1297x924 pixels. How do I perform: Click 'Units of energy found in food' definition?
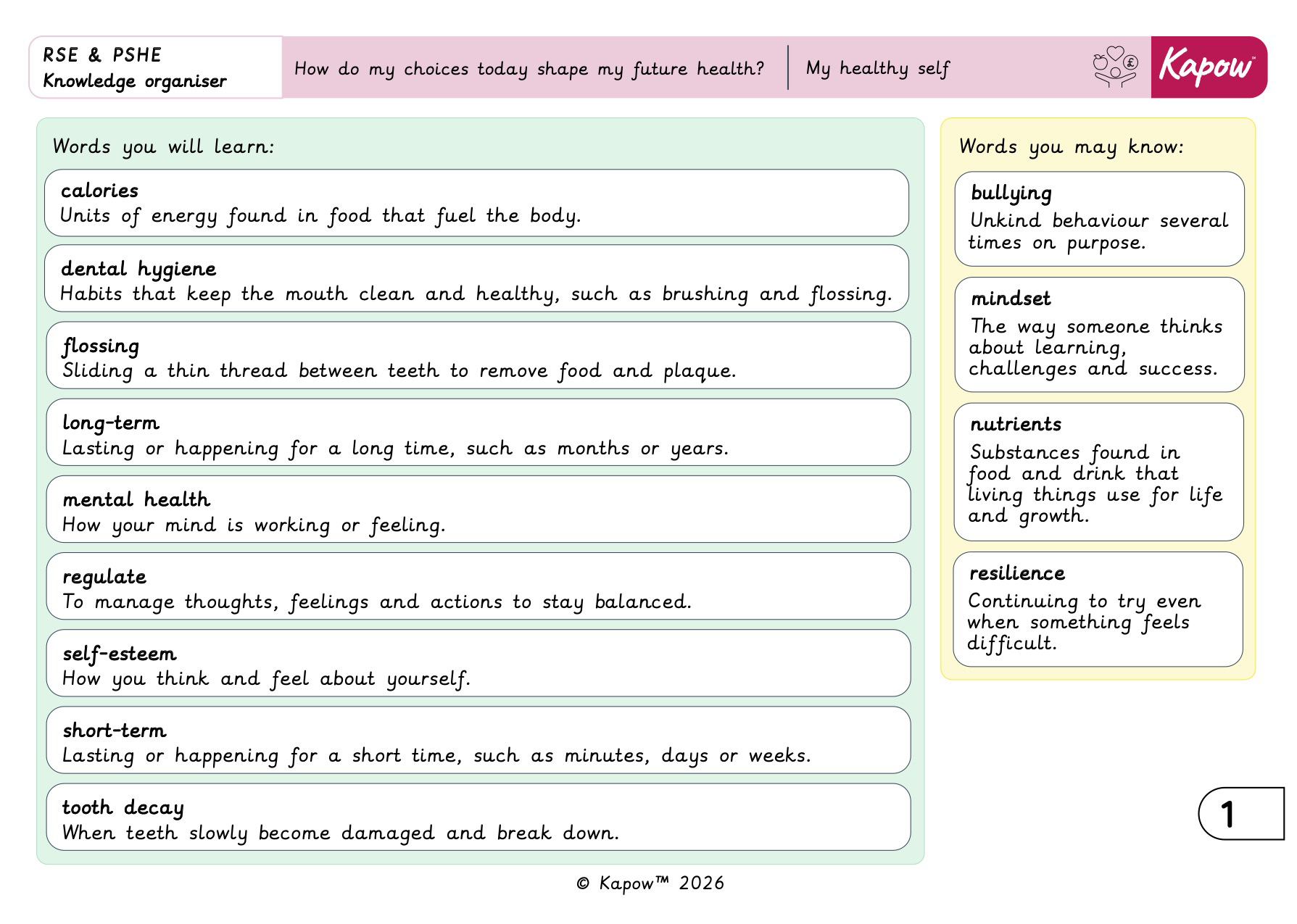point(320,216)
